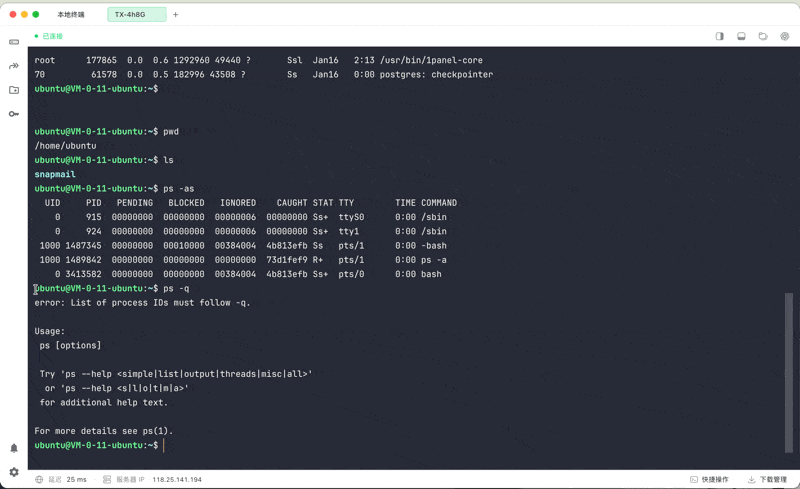Click the CAUGHT column header
800x489 pixels.
tap(292, 203)
